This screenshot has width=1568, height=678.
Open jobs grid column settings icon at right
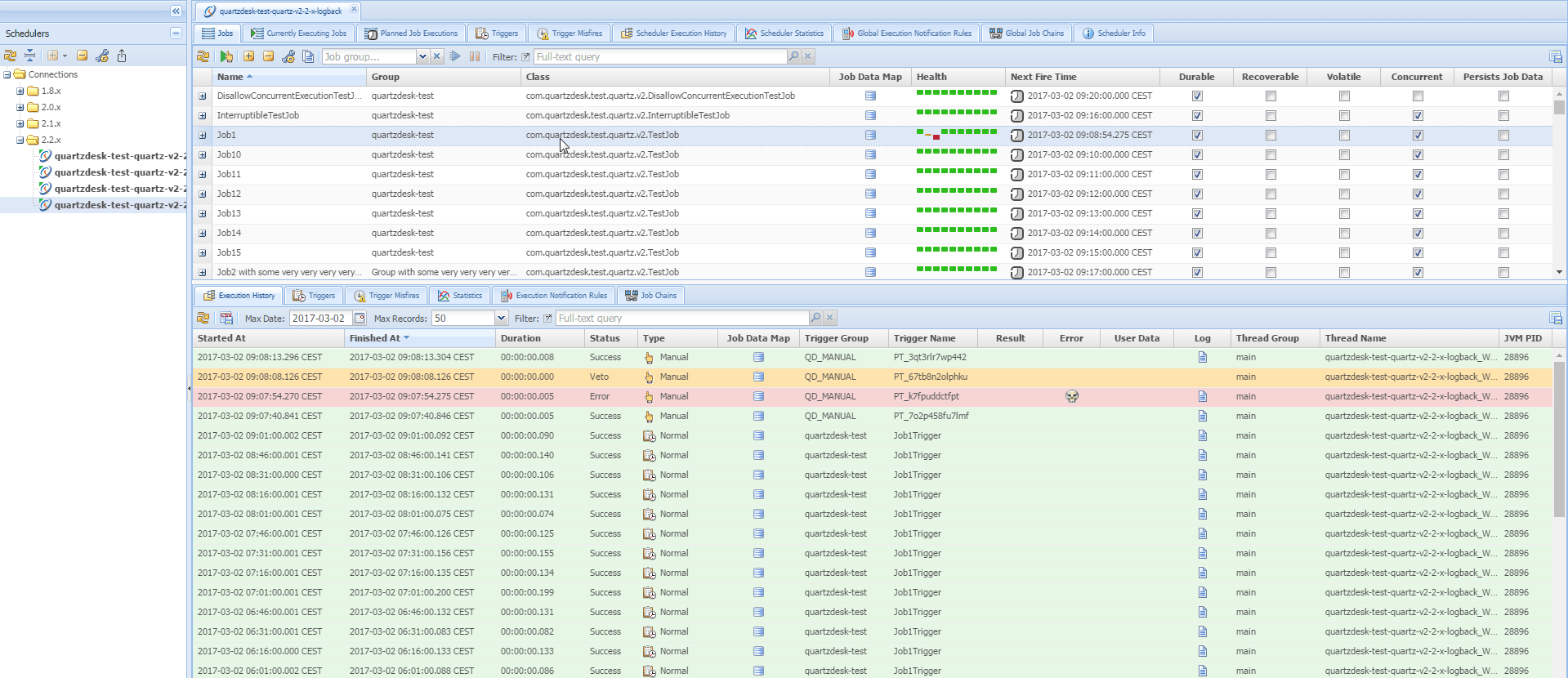tap(1556, 56)
